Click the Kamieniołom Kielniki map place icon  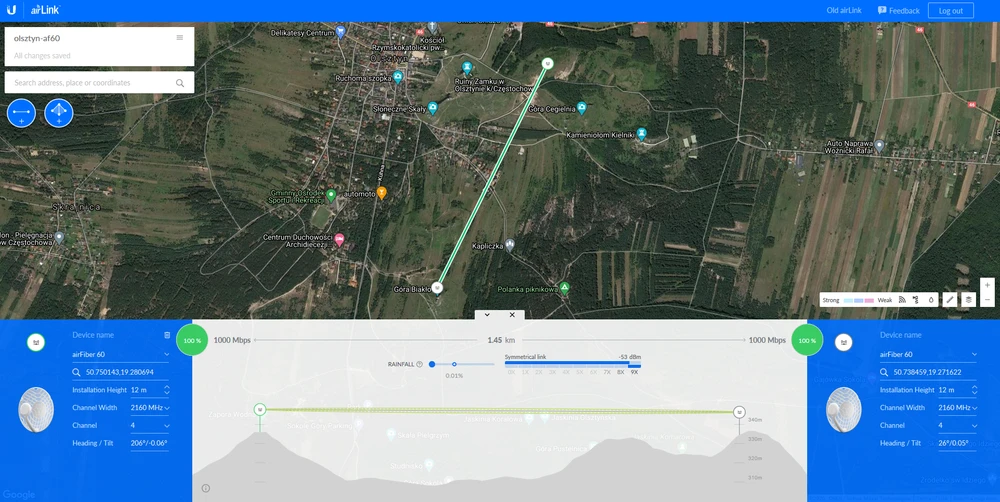click(642, 133)
